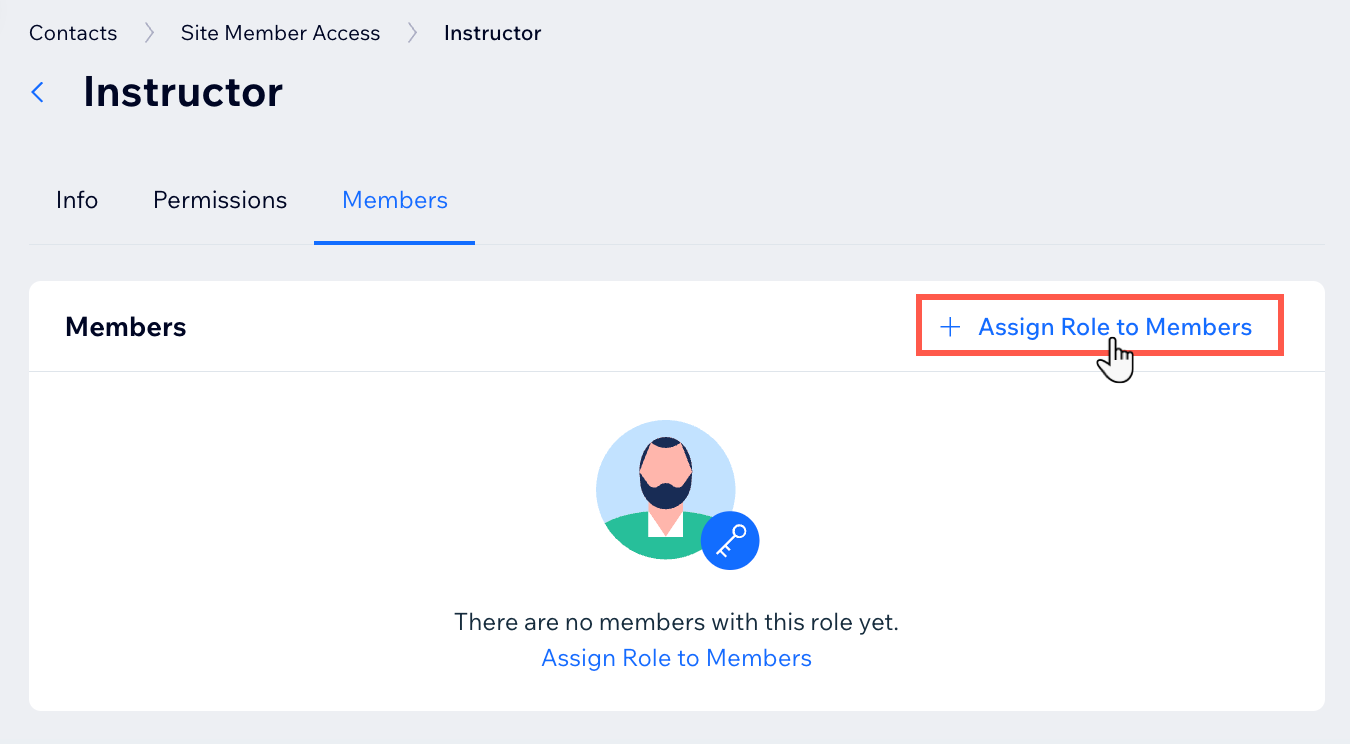Open the Permissions tab
The image size is (1350, 744).
[220, 200]
